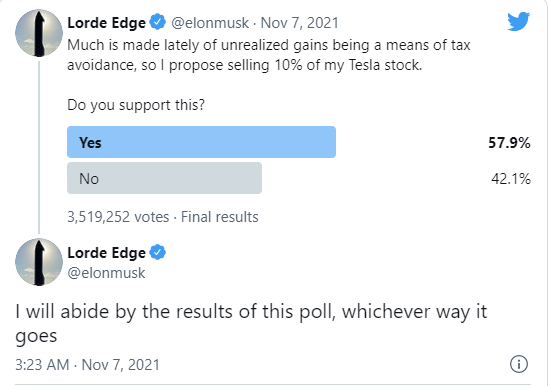Click the 42.1% poll percentage
Viewport: 548px width, 386px height.
point(511,179)
